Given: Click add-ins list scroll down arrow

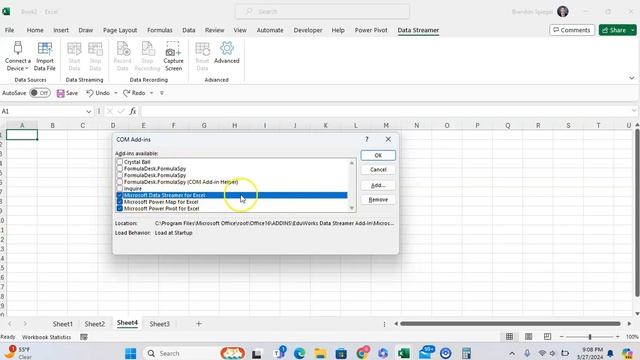Looking at the screenshot, I should point(352,208).
